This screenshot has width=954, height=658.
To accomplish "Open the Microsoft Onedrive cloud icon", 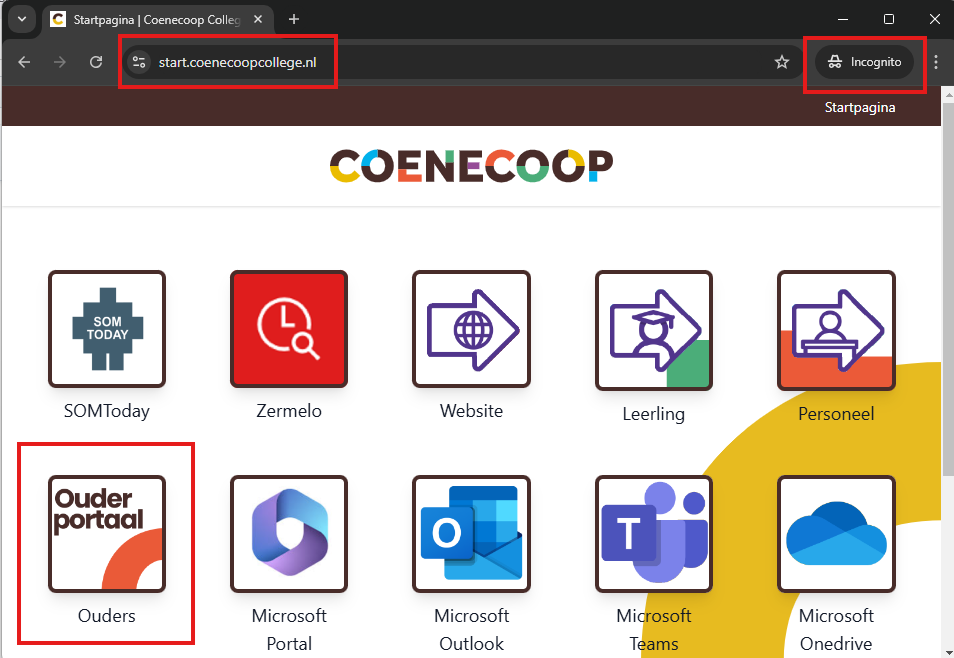I will coord(837,534).
